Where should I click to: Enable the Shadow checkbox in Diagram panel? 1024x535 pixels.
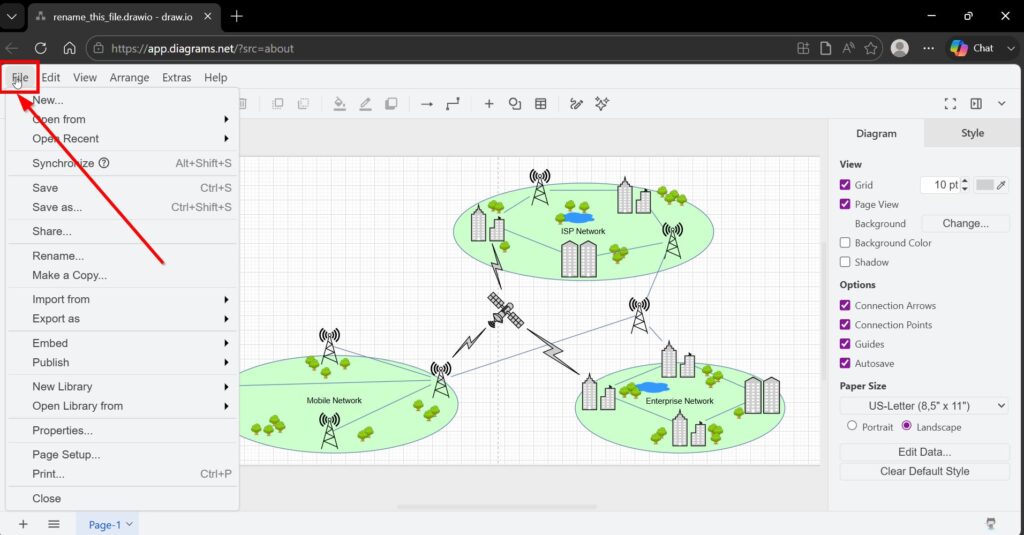point(845,262)
